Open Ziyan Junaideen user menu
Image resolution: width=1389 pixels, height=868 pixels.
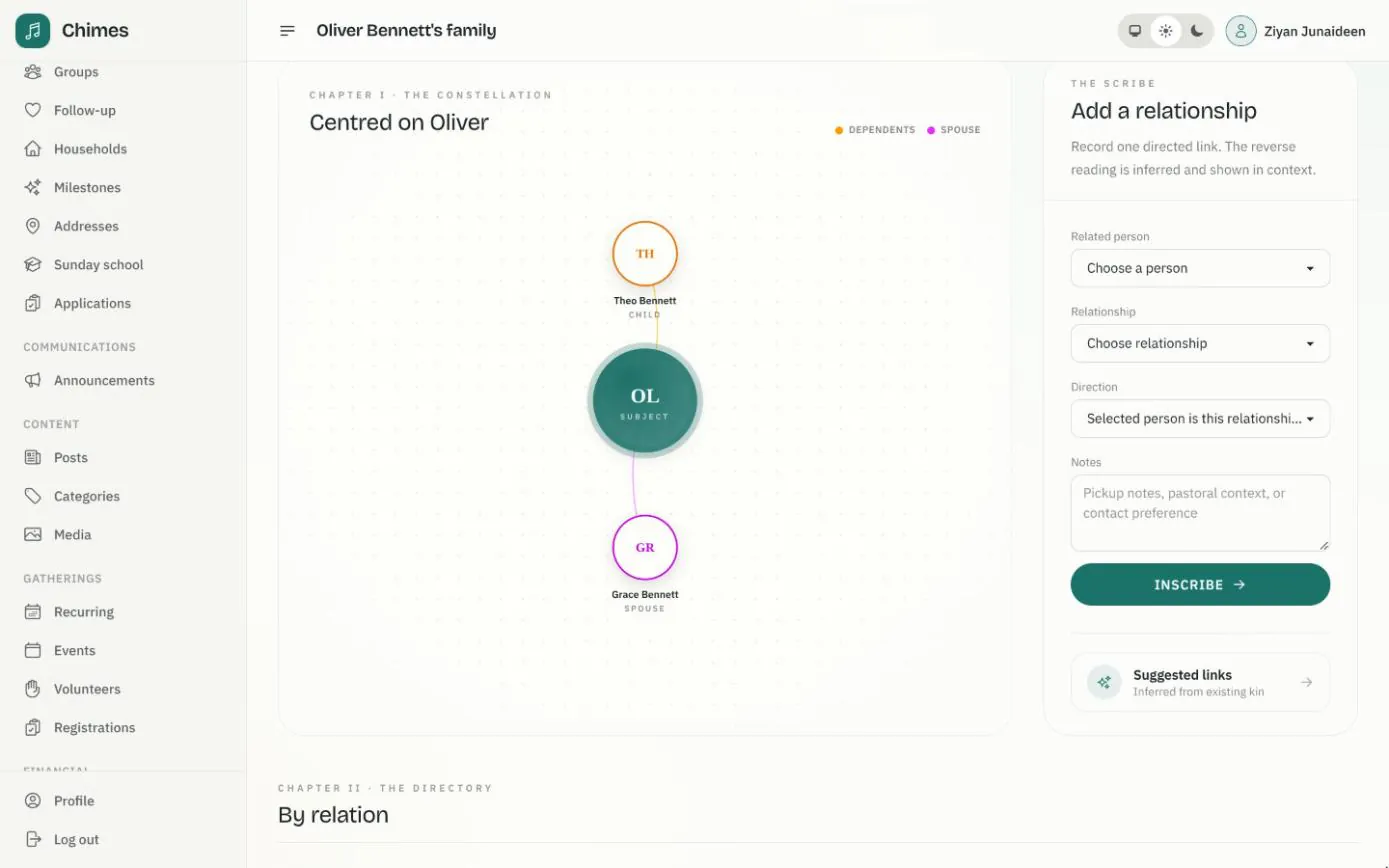1296,31
